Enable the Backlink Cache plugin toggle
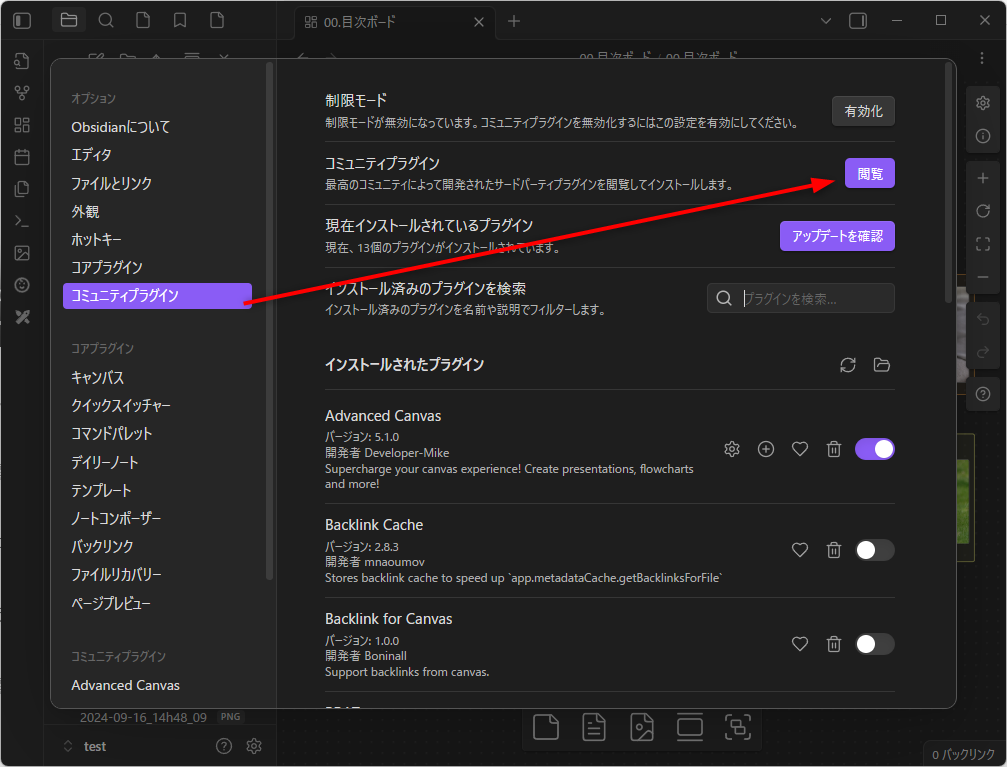The image size is (1007, 767). [x=875, y=550]
